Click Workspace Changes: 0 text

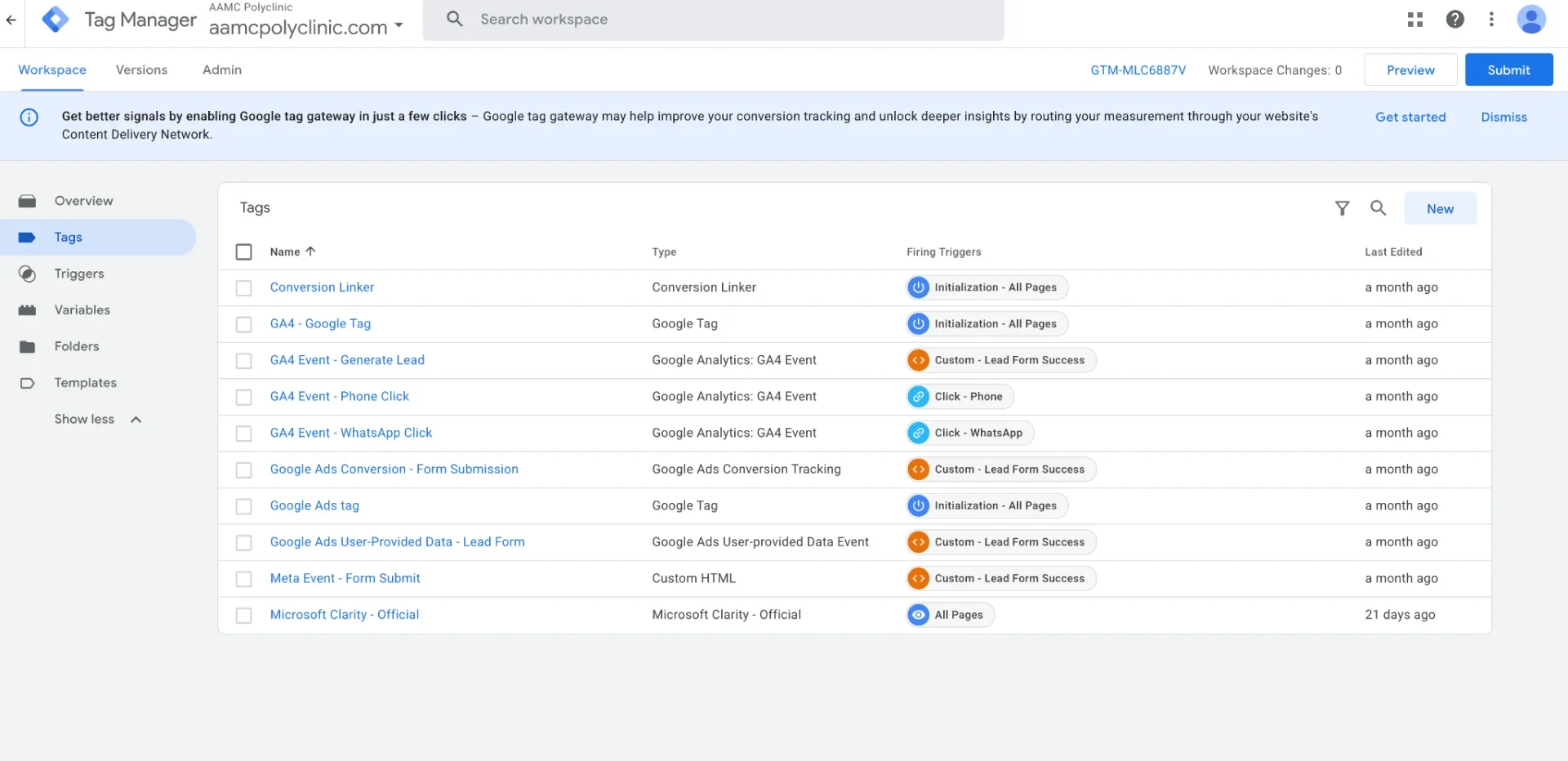[x=1275, y=70]
